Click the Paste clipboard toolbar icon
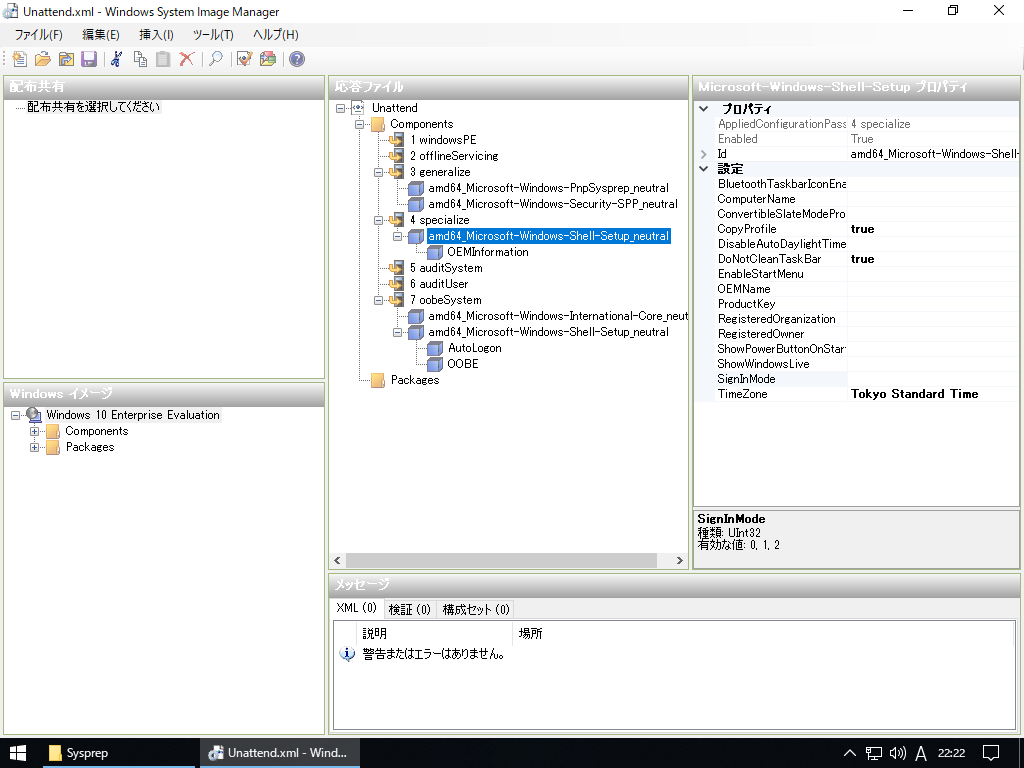Image resolution: width=1024 pixels, height=768 pixels. (x=163, y=59)
